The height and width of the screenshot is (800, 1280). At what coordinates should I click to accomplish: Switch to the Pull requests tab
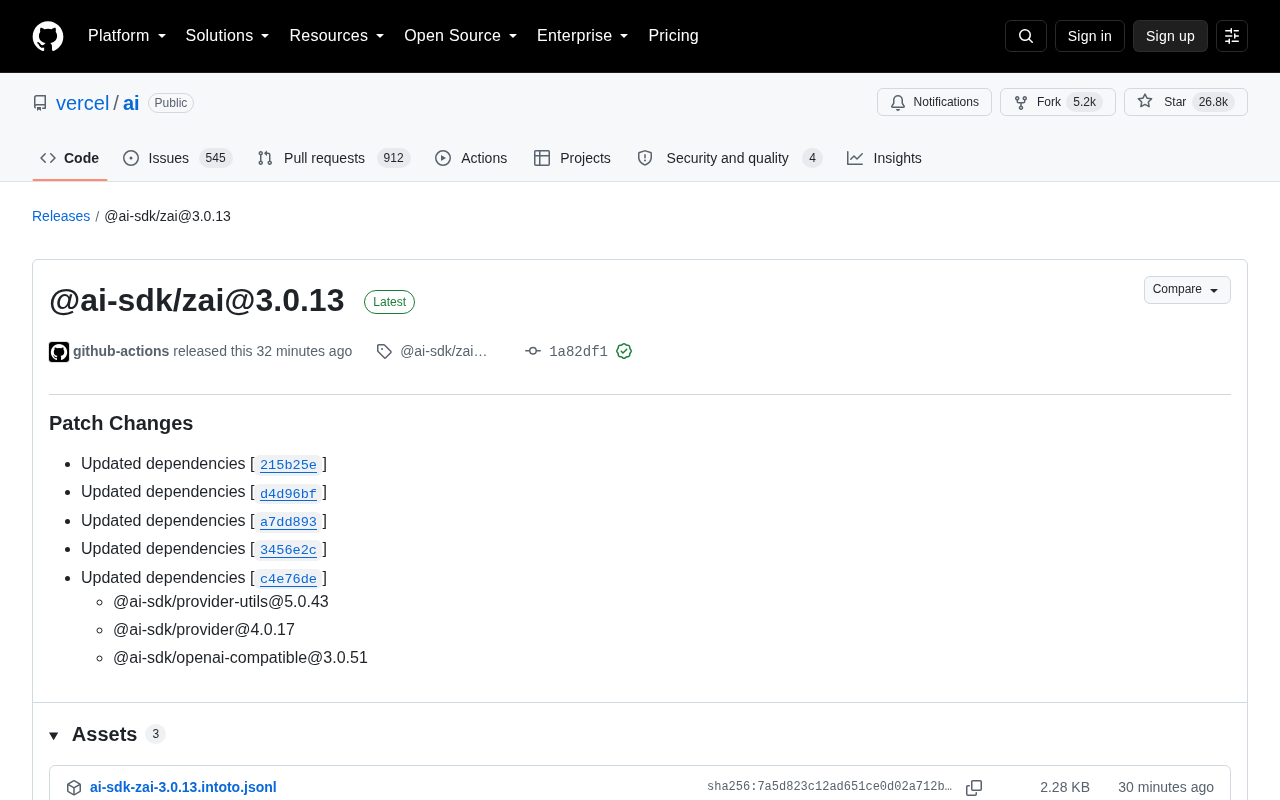[x=334, y=158]
